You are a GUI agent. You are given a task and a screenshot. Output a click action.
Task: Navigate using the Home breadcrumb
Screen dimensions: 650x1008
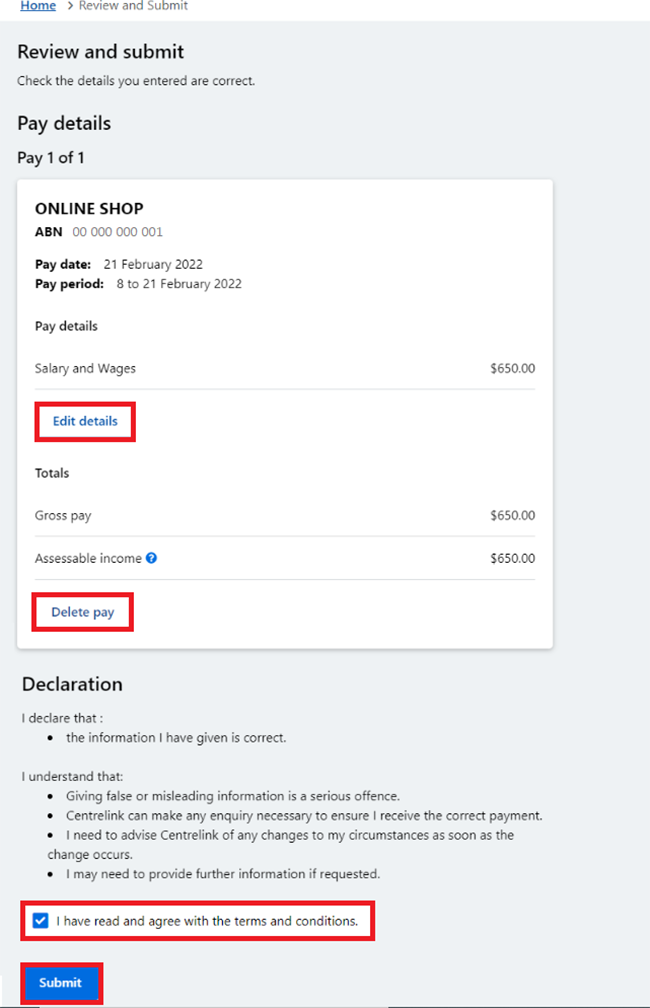37,6
